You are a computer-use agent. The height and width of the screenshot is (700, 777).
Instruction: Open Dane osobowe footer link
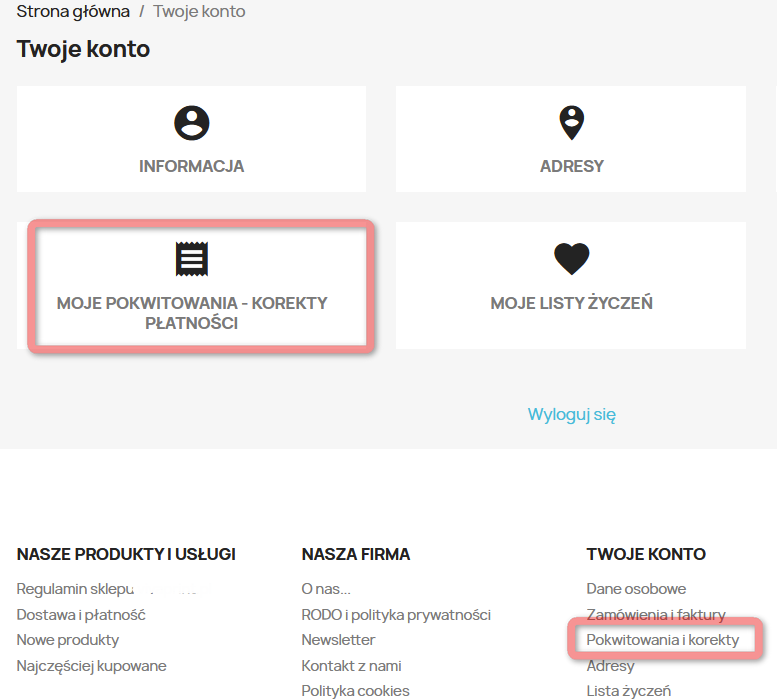pos(636,589)
